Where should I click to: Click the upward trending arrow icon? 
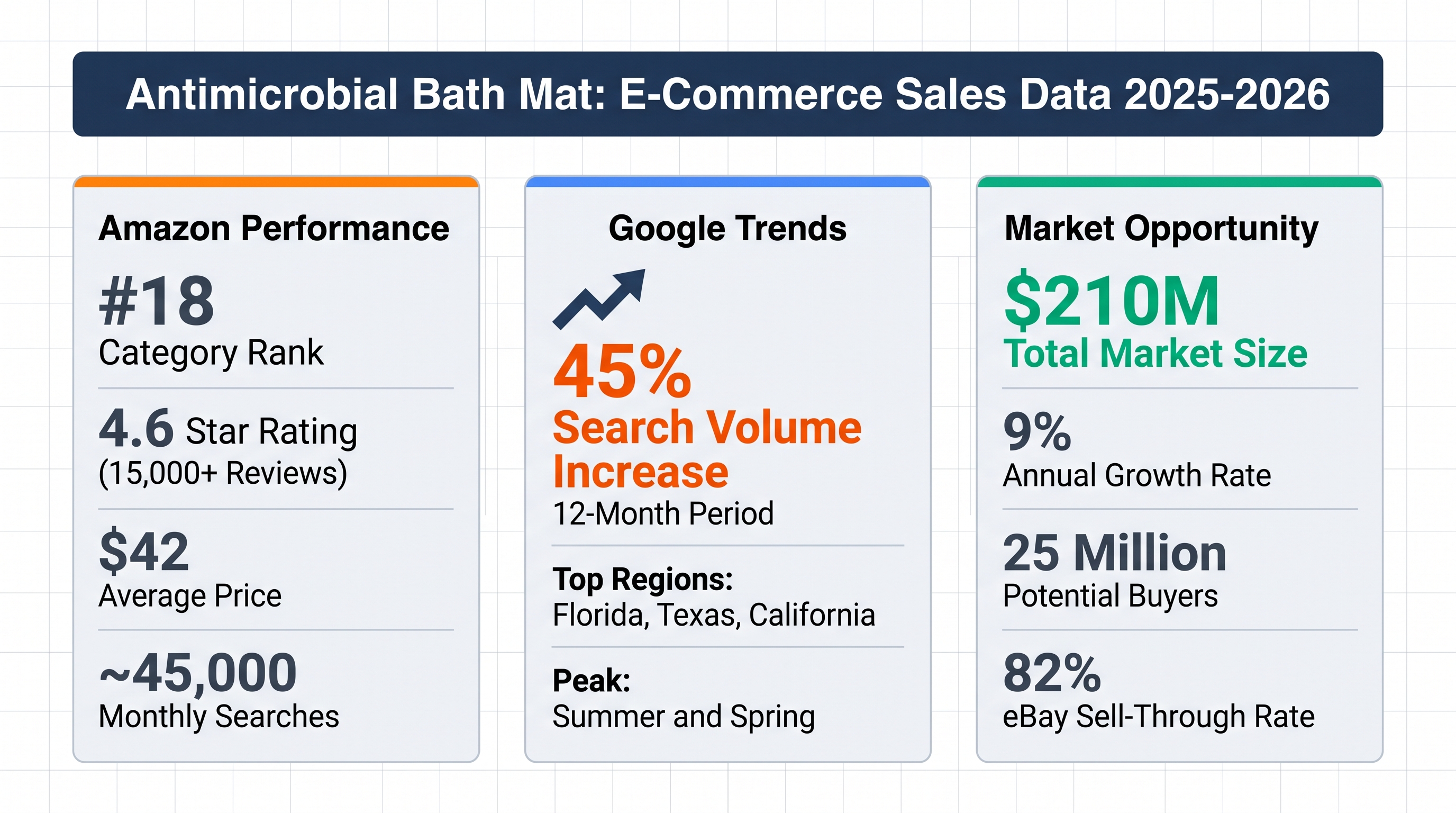[599, 299]
